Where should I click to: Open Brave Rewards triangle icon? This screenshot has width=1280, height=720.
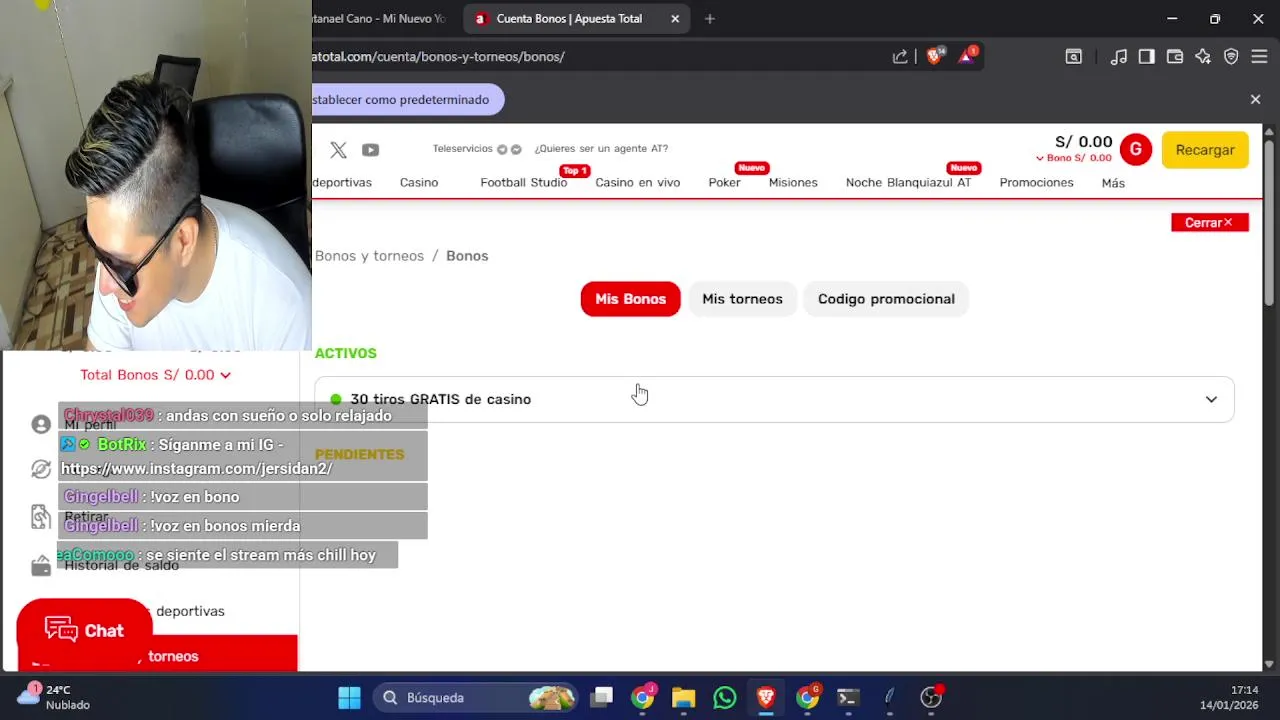tap(967, 56)
